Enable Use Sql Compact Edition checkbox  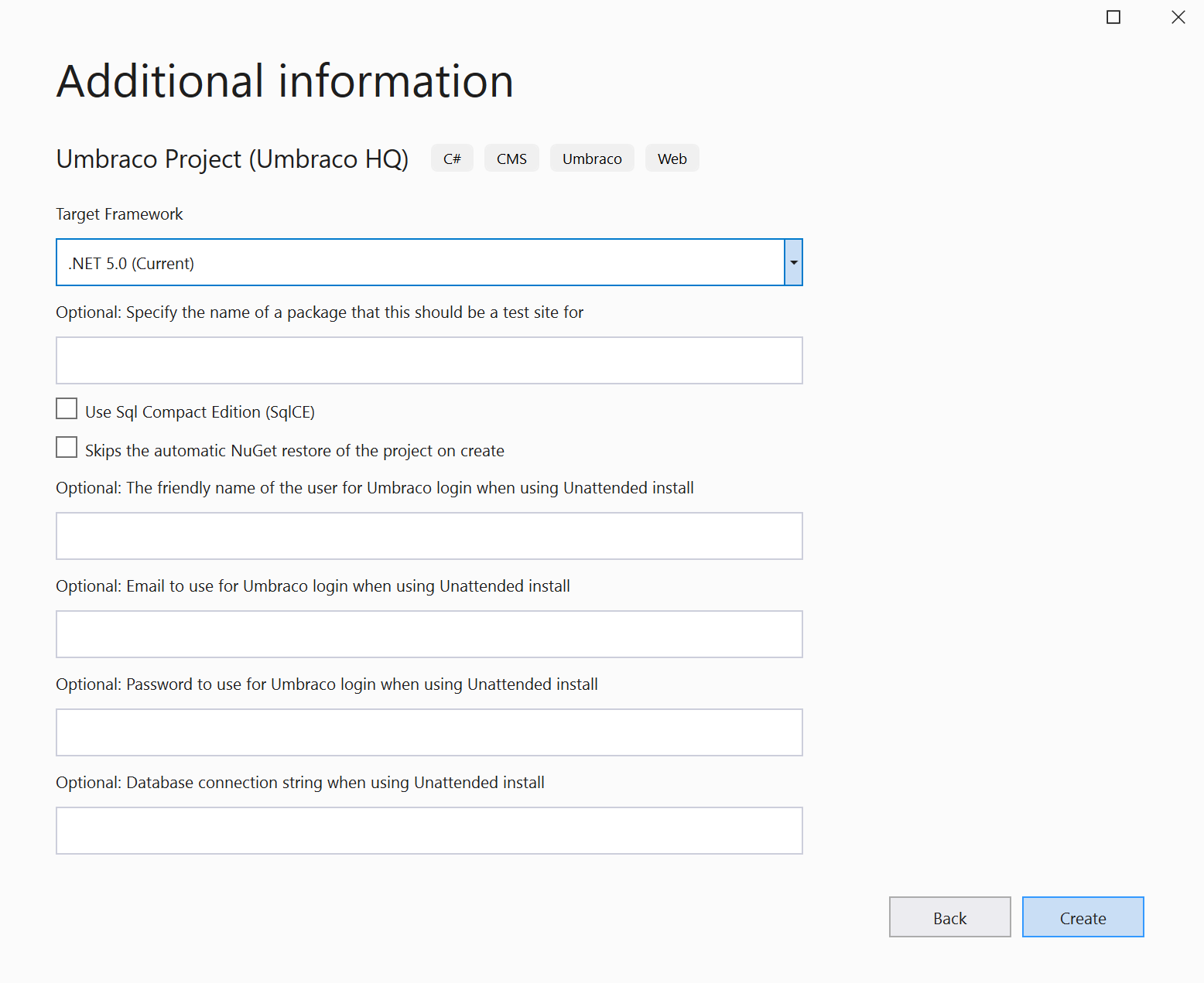(x=67, y=408)
